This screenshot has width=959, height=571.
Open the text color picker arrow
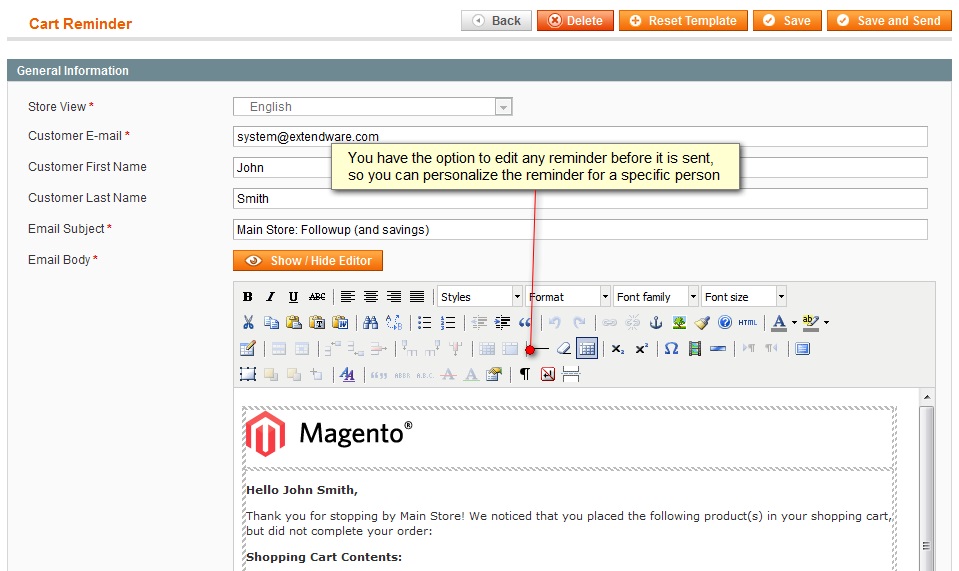[x=794, y=323]
